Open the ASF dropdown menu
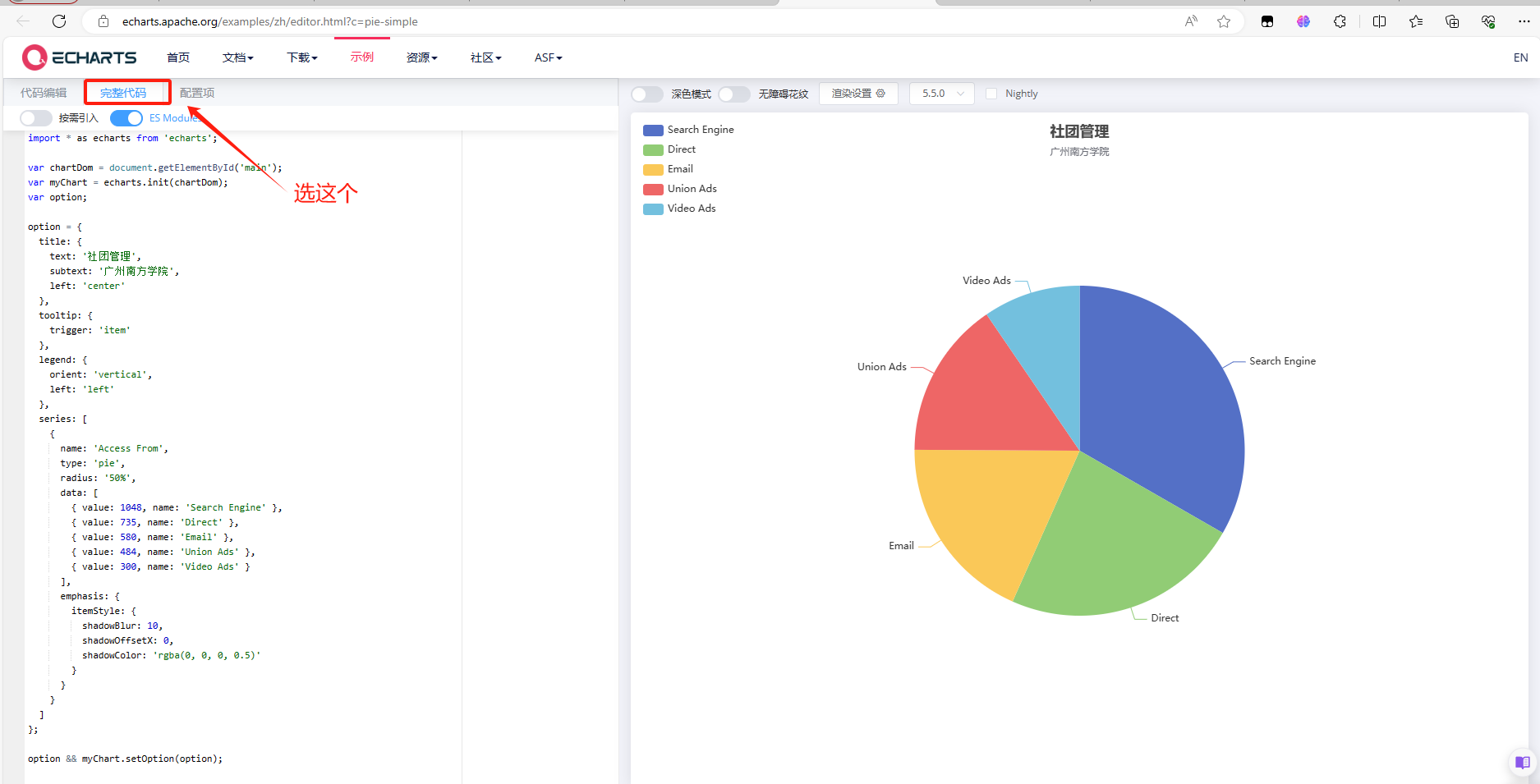Image resolution: width=1540 pixels, height=784 pixels. pyautogui.click(x=547, y=57)
